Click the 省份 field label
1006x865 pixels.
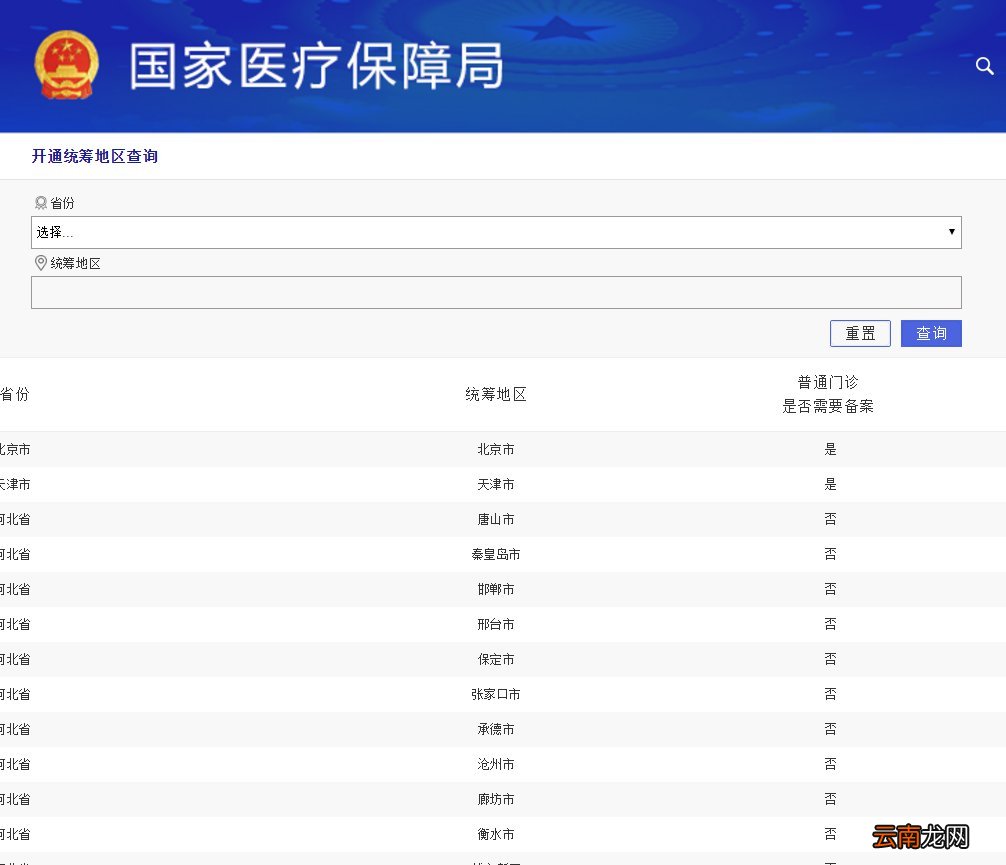[62, 203]
